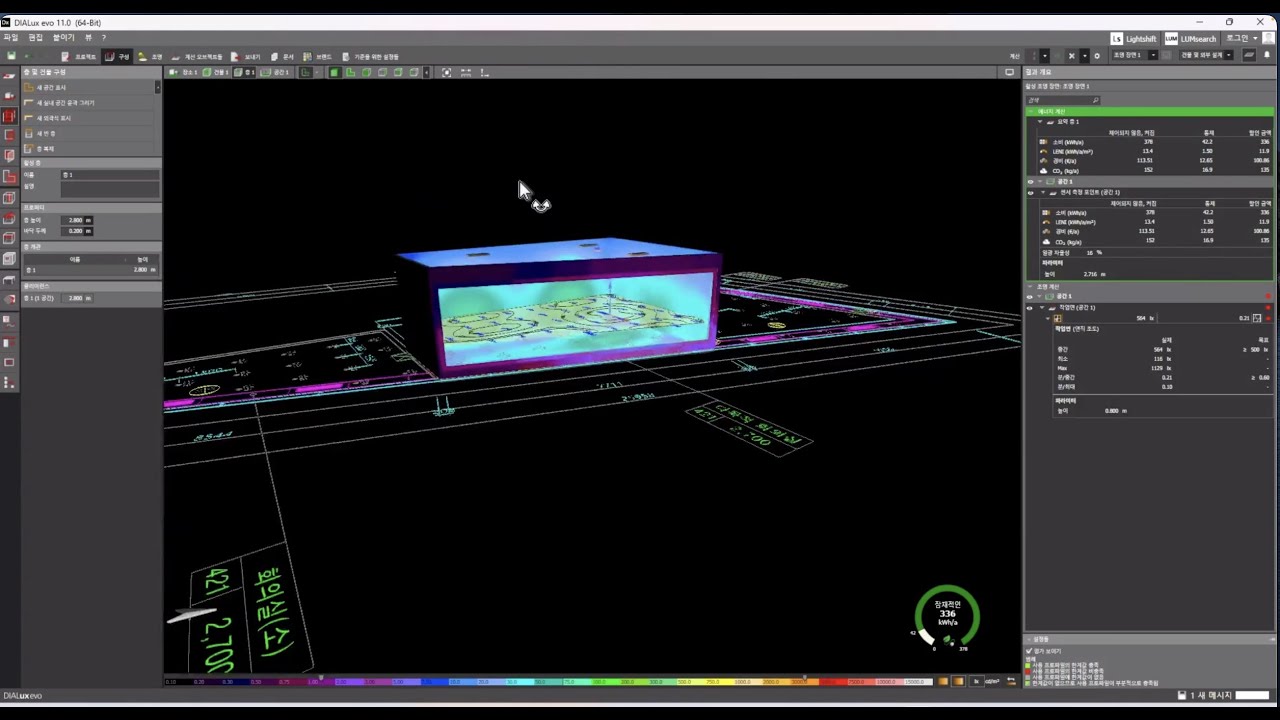Screen dimensions: 1280x720
Task: Open the 편집 (Edit) menu
Action: click(36, 37)
